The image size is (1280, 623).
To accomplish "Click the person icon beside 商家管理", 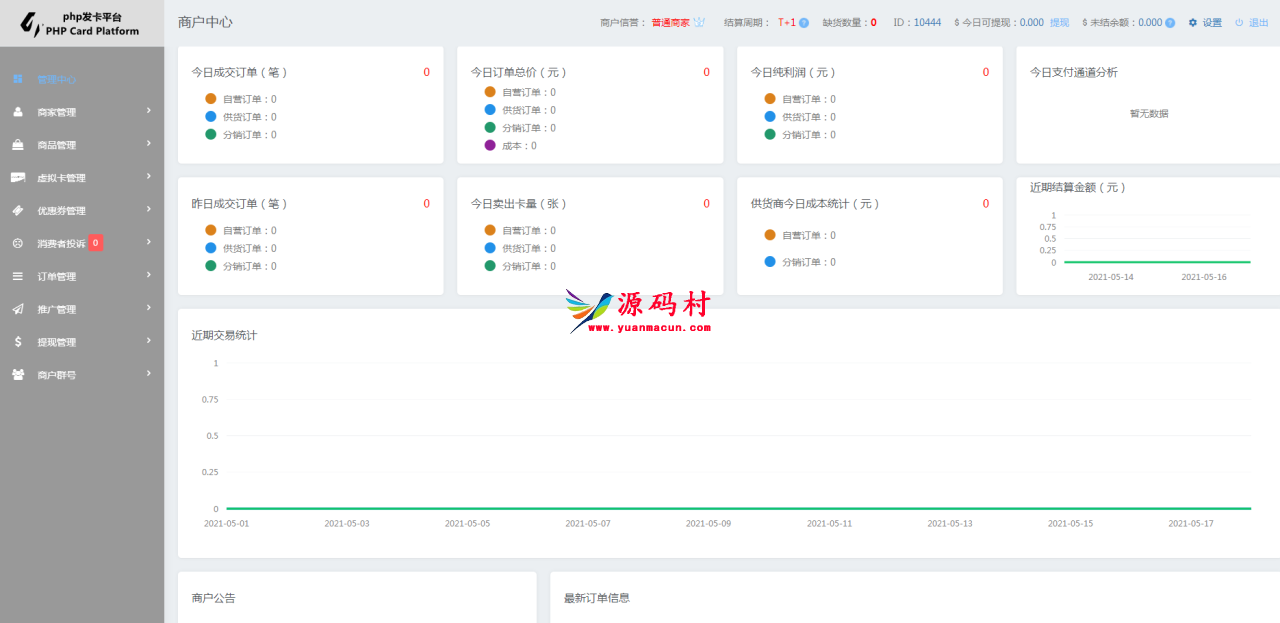I will pos(18,112).
